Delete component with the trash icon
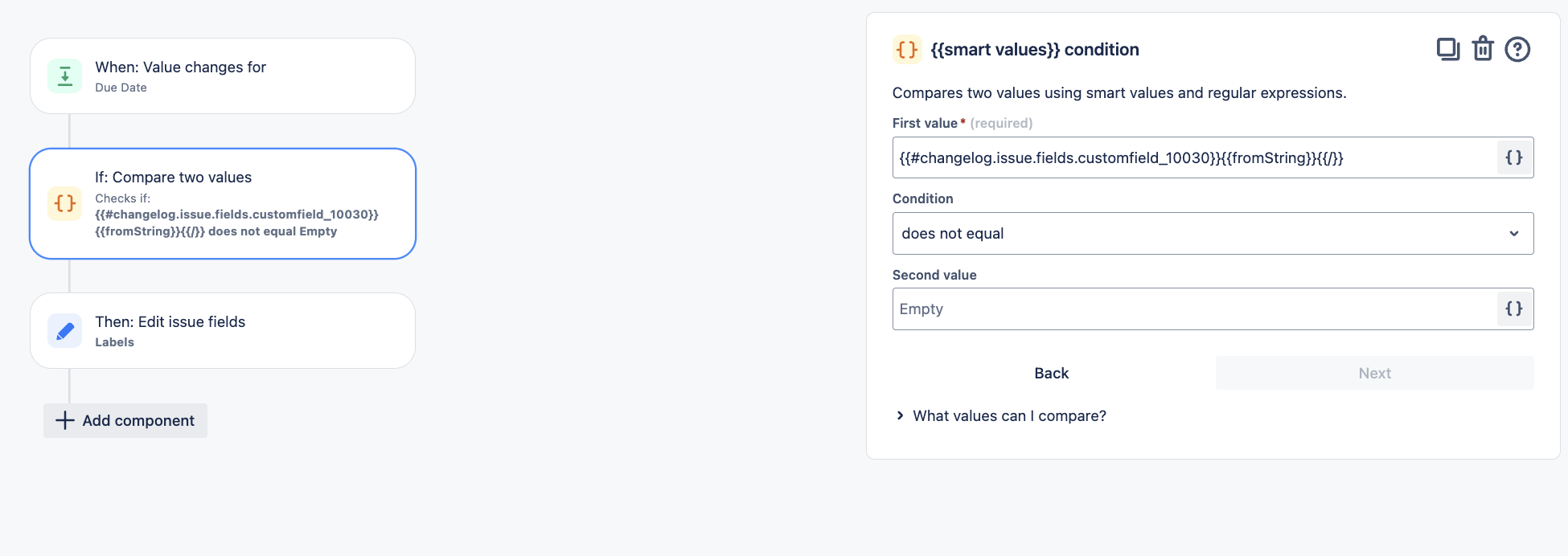Viewport: 1568px width, 556px height. pyautogui.click(x=1483, y=49)
